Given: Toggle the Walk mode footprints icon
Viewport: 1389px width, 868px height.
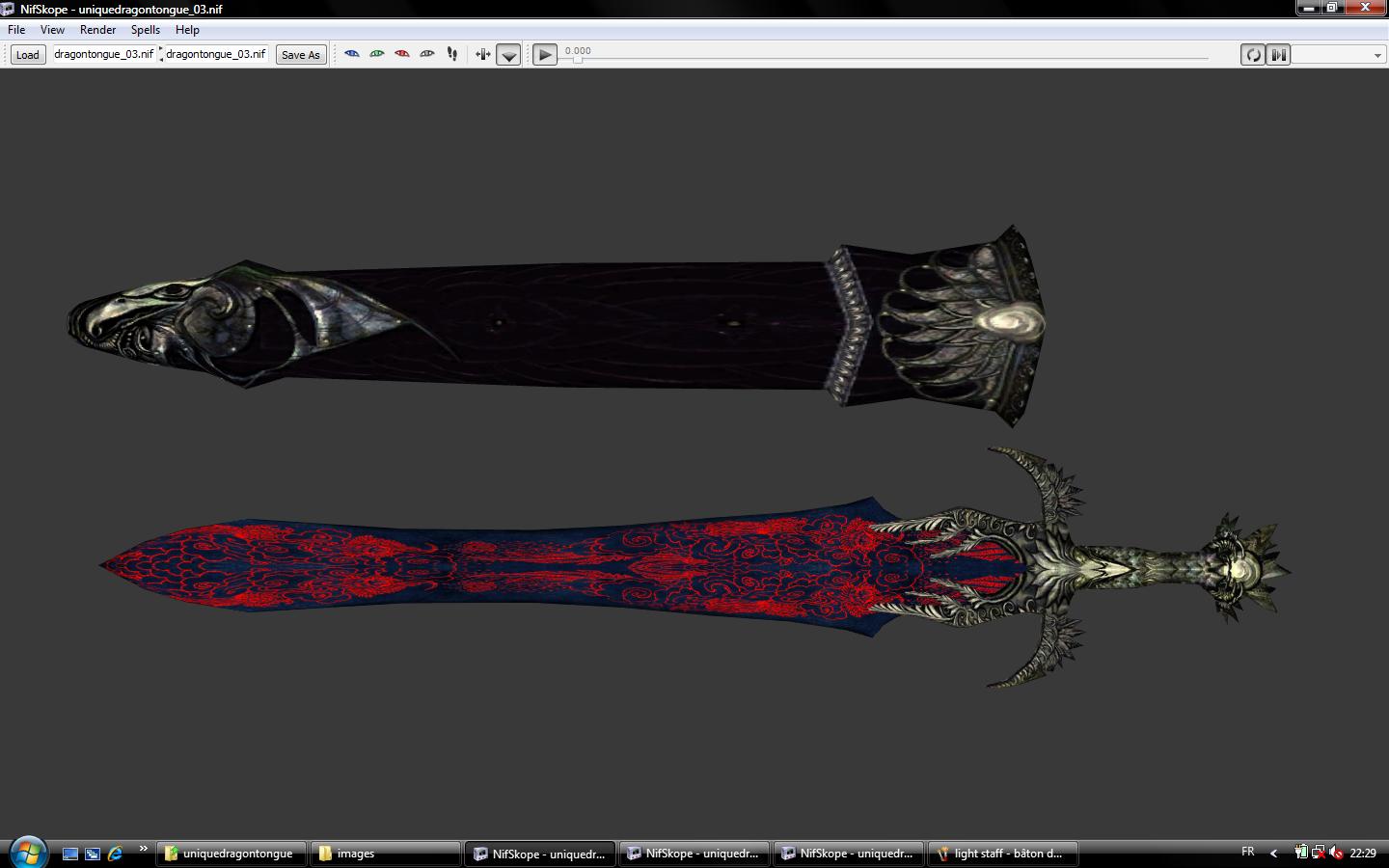Looking at the screenshot, I should (452, 54).
